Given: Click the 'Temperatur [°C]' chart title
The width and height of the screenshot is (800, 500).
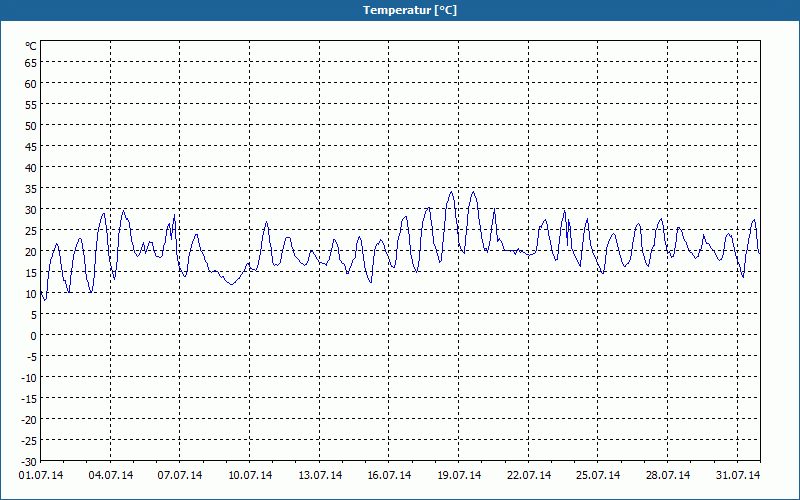Looking at the screenshot, I should tap(400, 10).
